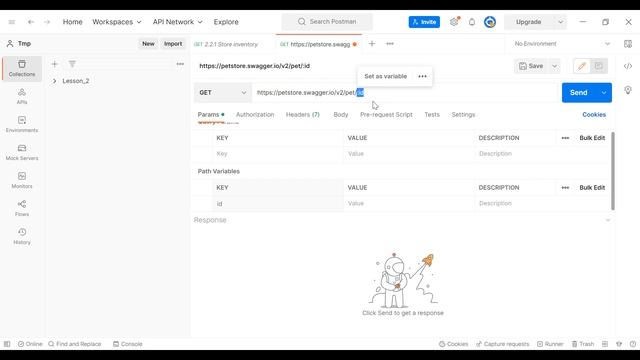The height and width of the screenshot is (360, 640).
Task: Click the Search Postman box
Action: coord(327,22)
